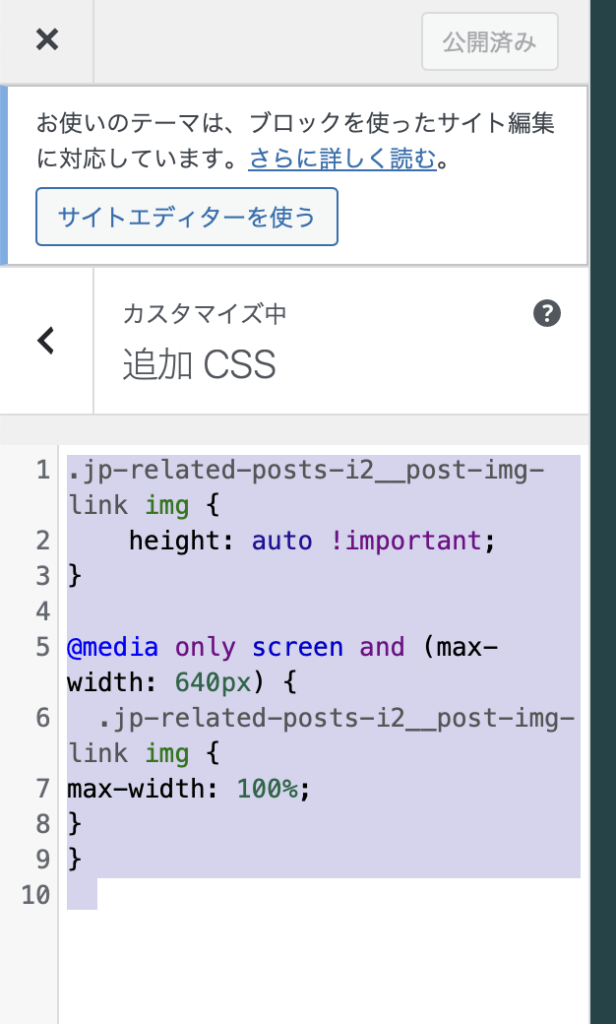
Task: Click line number 6 in the gutter
Action: click(x=42, y=718)
